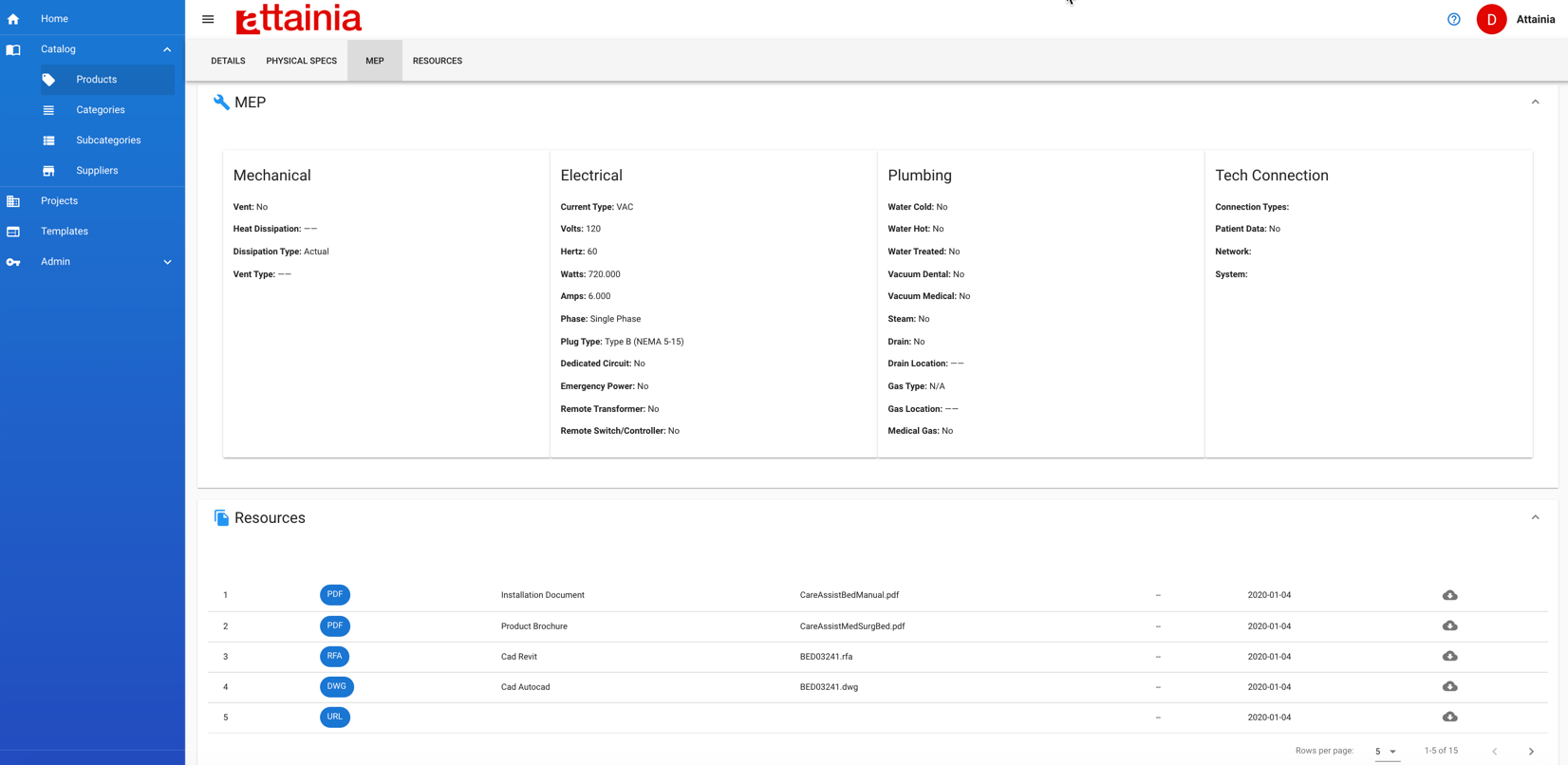Click the Categories list icon
Image resolution: width=1568 pixels, height=765 pixels.
[x=48, y=110]
